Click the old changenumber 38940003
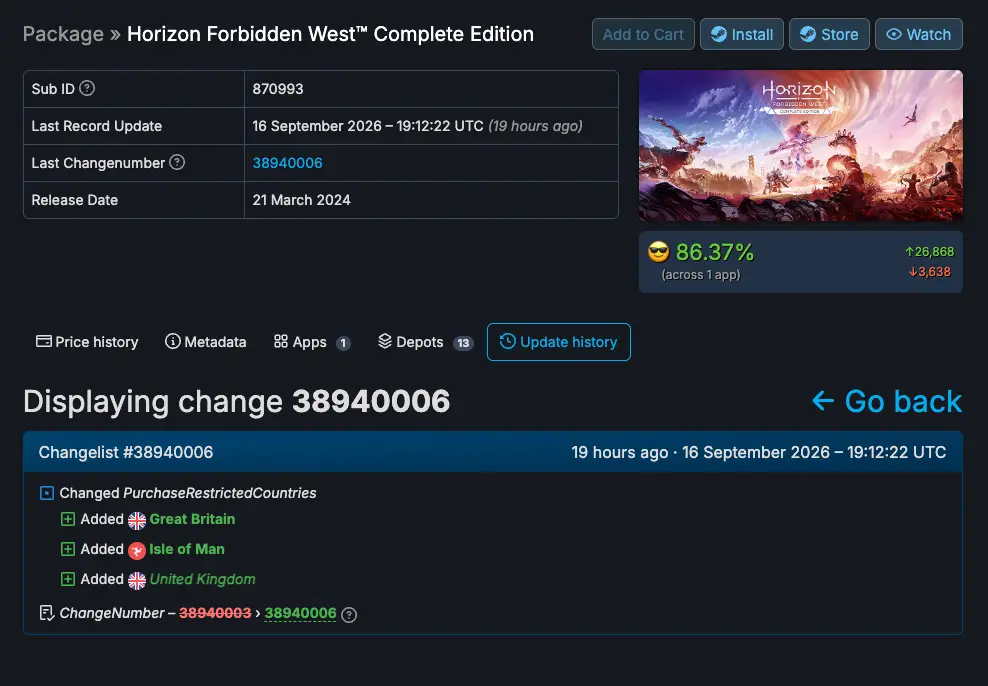The width and height of the screenshot is (988, 686). [x=215, y=613]
